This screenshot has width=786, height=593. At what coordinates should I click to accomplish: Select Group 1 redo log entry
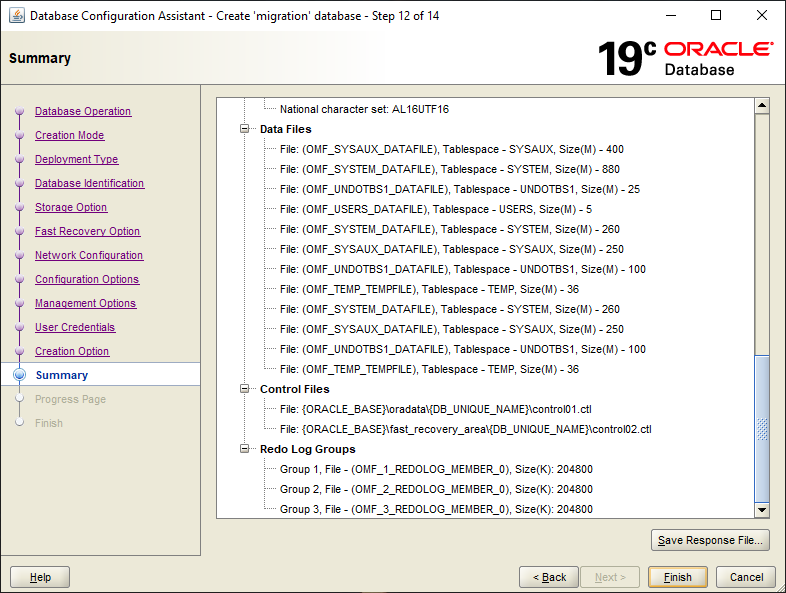436,469
